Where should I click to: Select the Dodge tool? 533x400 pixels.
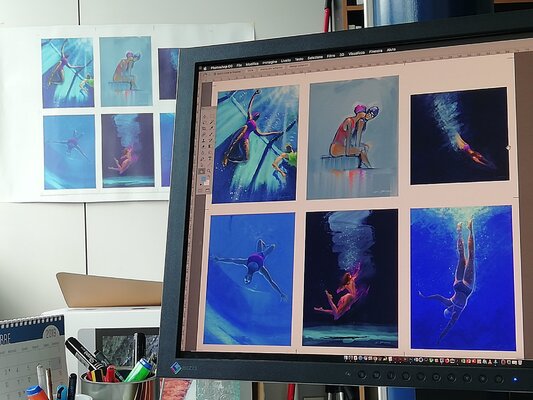[210, 152]
